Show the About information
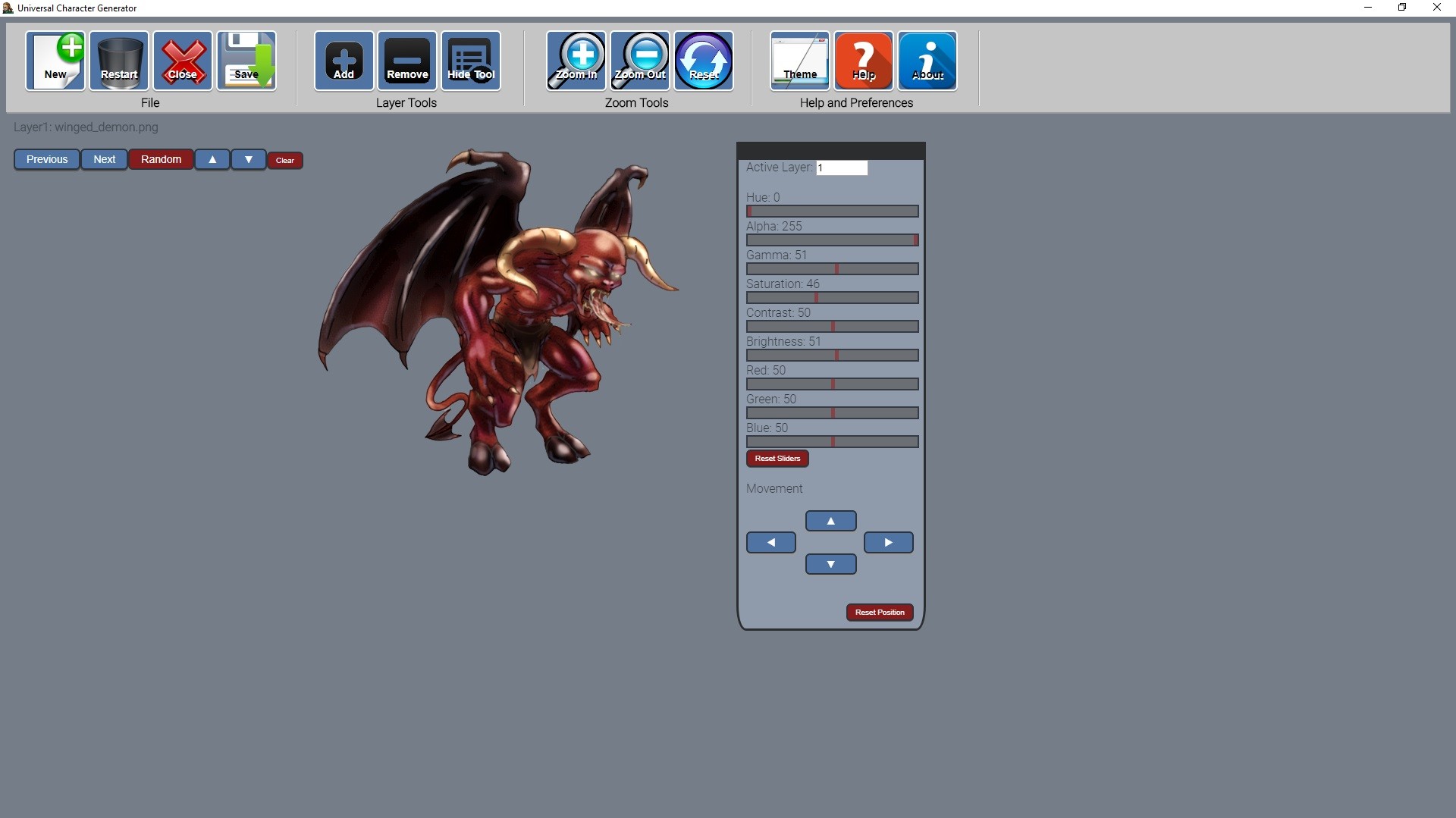The width and height of the screenshot is (1456, 818). [927, 61]
